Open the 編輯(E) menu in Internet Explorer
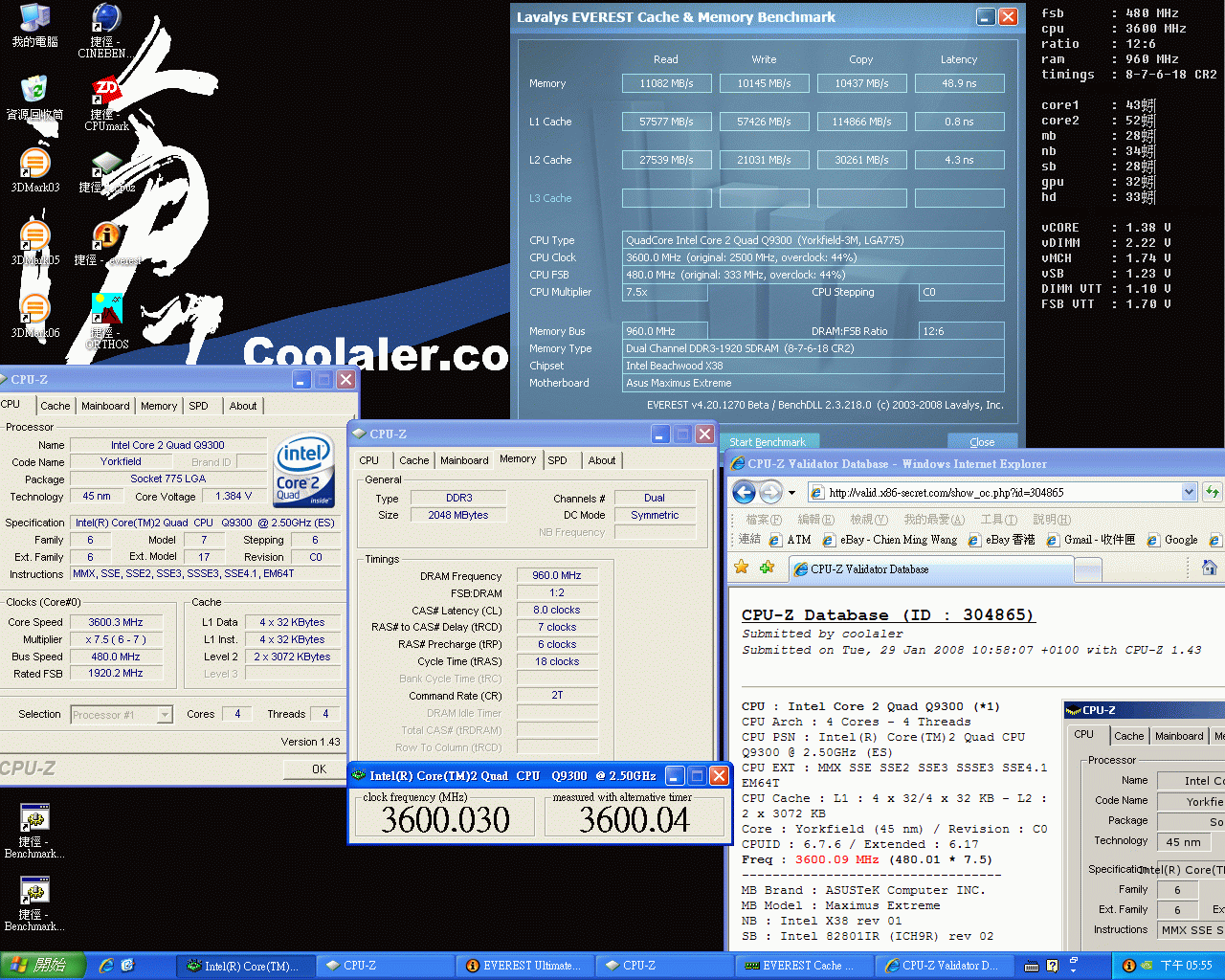This screenshot has height=980, width=1225. pos(815,519)
